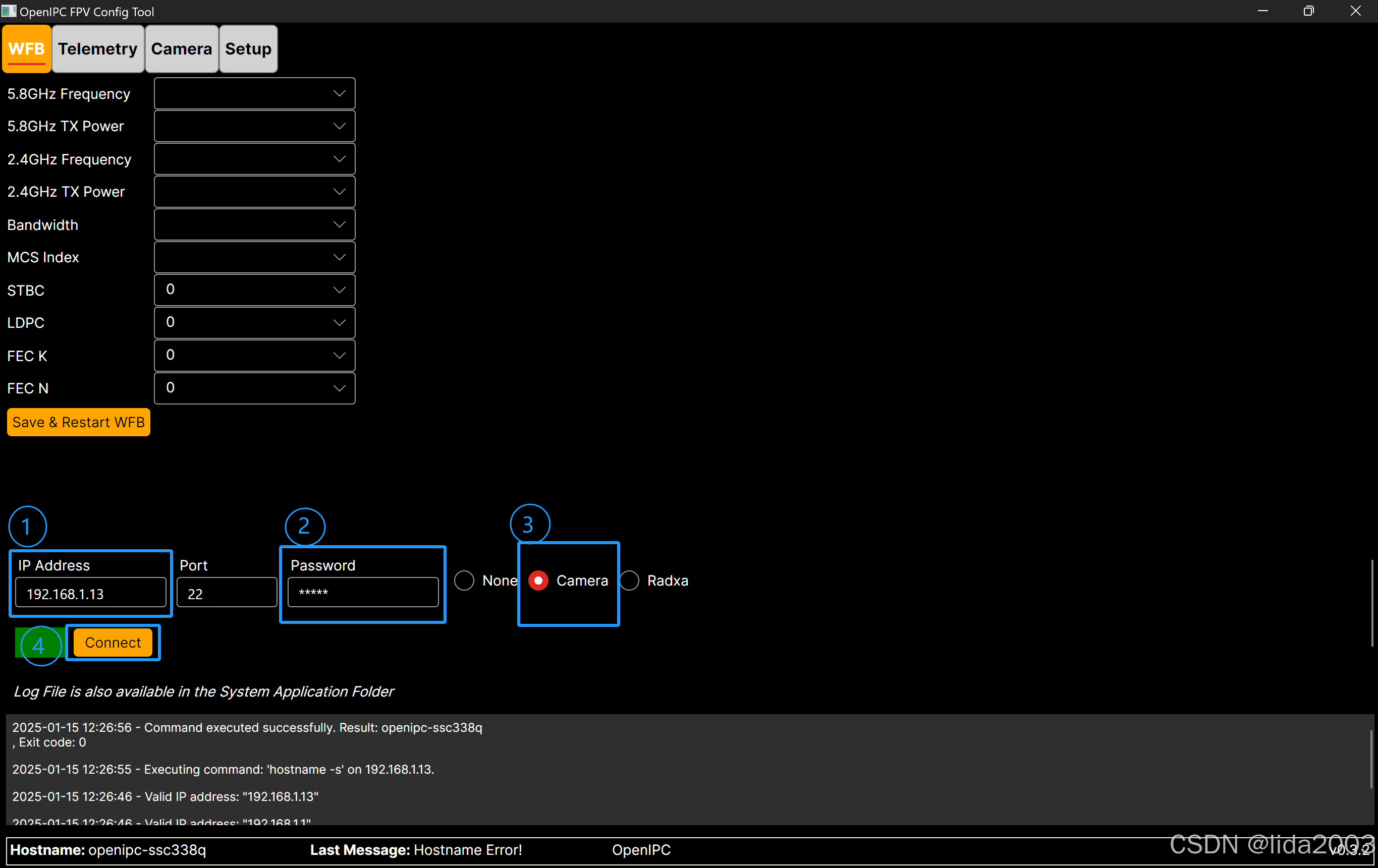Open the FEC K dropdown
1378x868 pixels.
254,356
